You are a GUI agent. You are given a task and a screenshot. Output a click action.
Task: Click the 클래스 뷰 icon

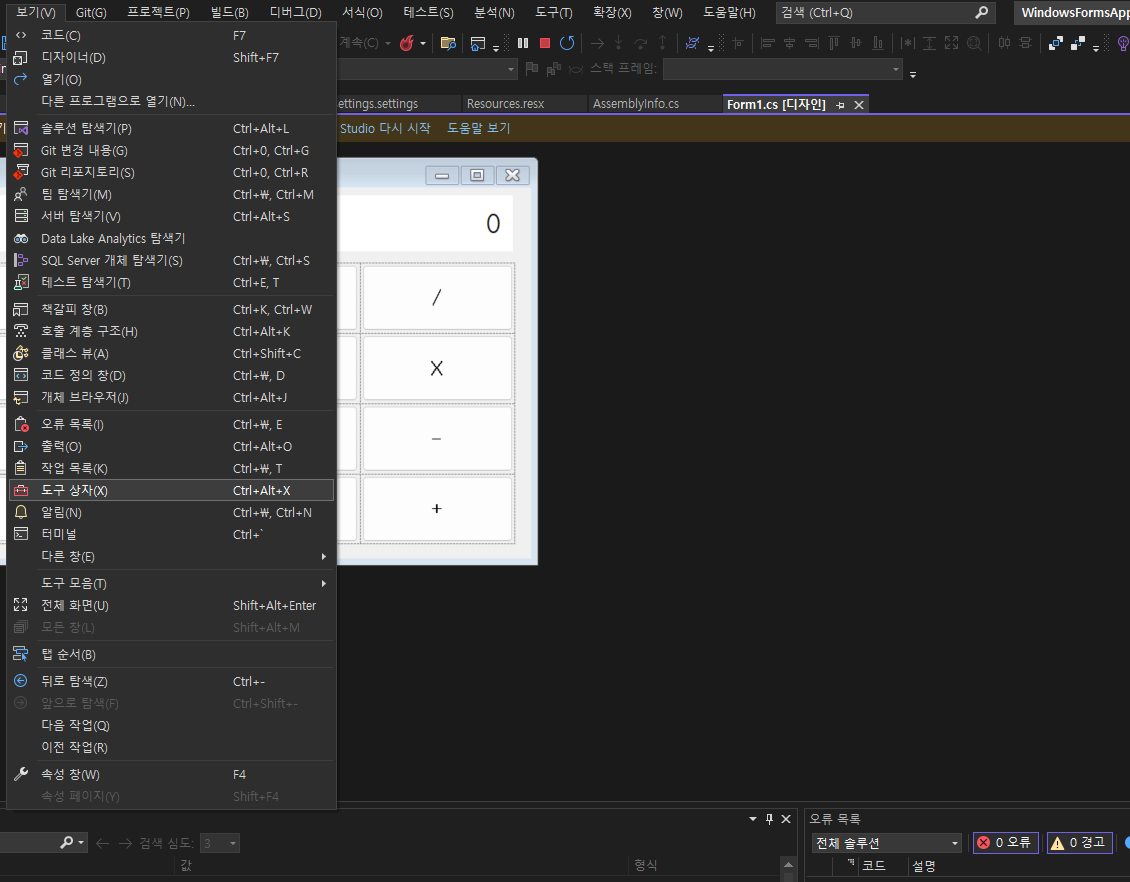pyautogui.click(x=21, y=353)
